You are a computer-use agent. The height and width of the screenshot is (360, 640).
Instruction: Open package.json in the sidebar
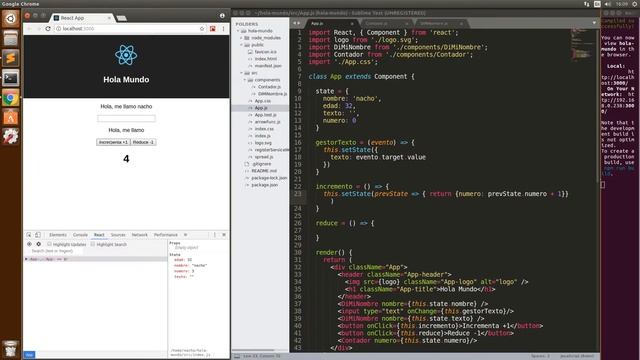coord(264,185)
